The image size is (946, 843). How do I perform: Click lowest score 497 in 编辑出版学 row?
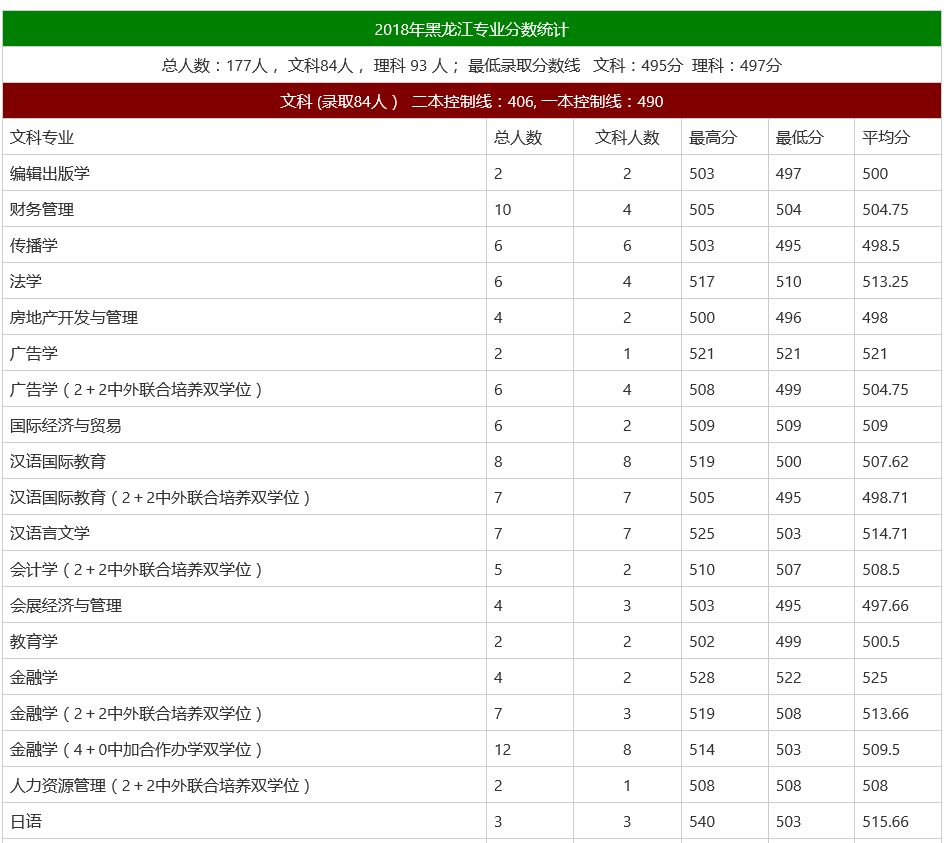point(789,174)
